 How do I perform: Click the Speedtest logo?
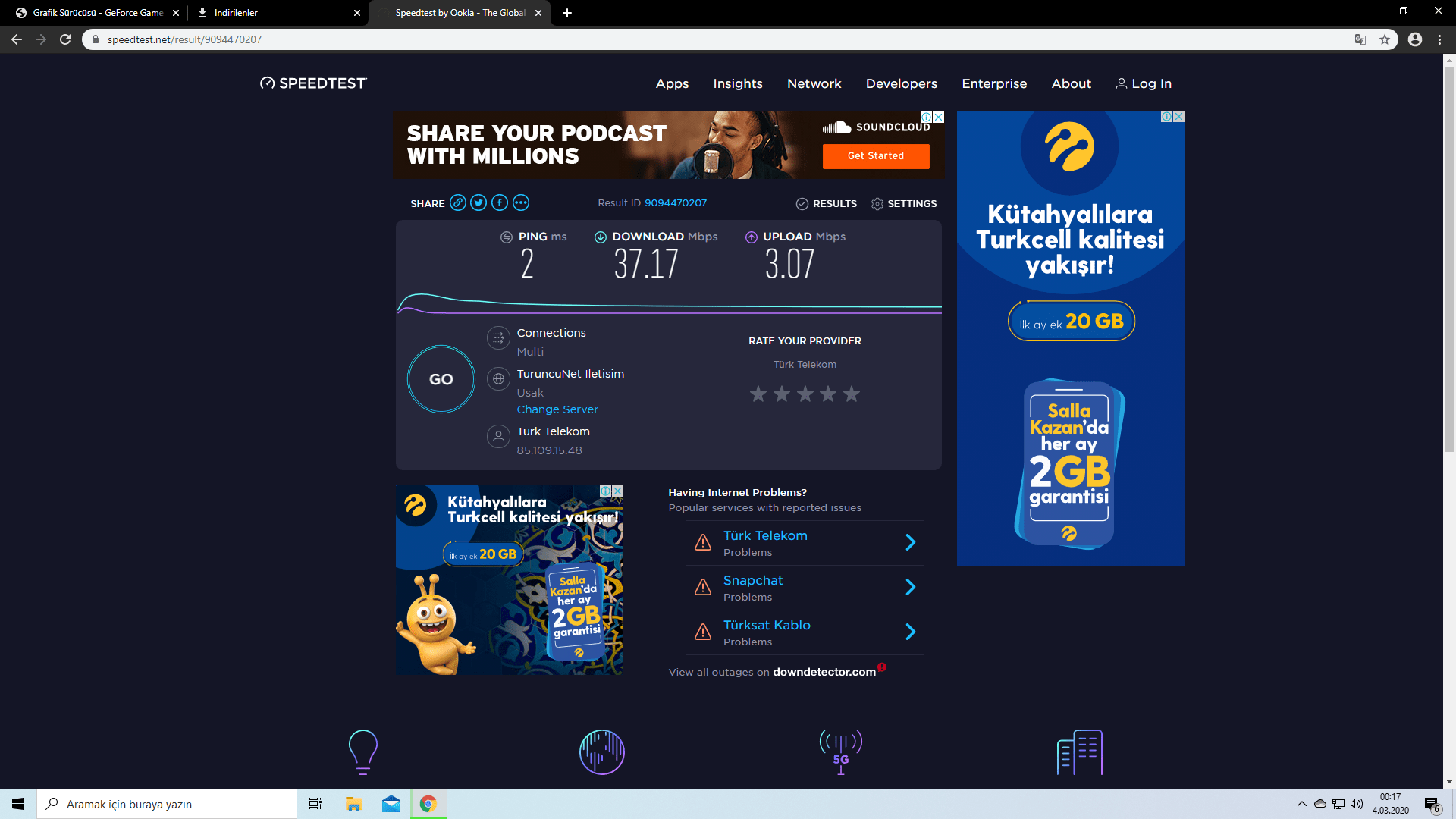click(313, 83)
